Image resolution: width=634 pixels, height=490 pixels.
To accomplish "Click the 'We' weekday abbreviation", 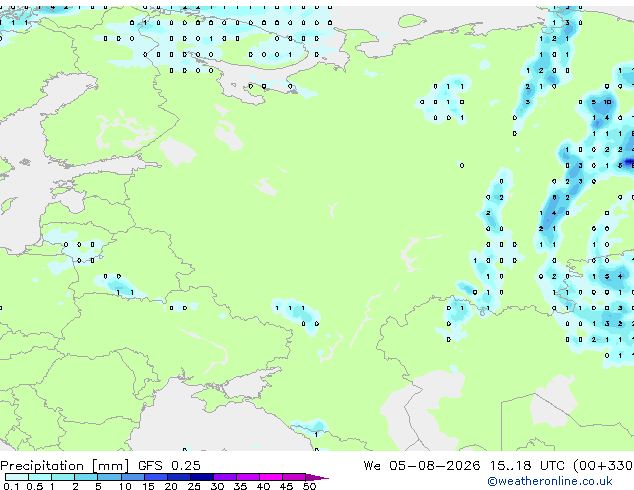I will 372,466.
